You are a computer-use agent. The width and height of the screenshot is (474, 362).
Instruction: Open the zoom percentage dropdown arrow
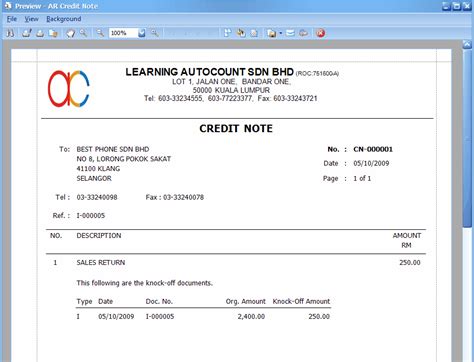pos(142,33)
